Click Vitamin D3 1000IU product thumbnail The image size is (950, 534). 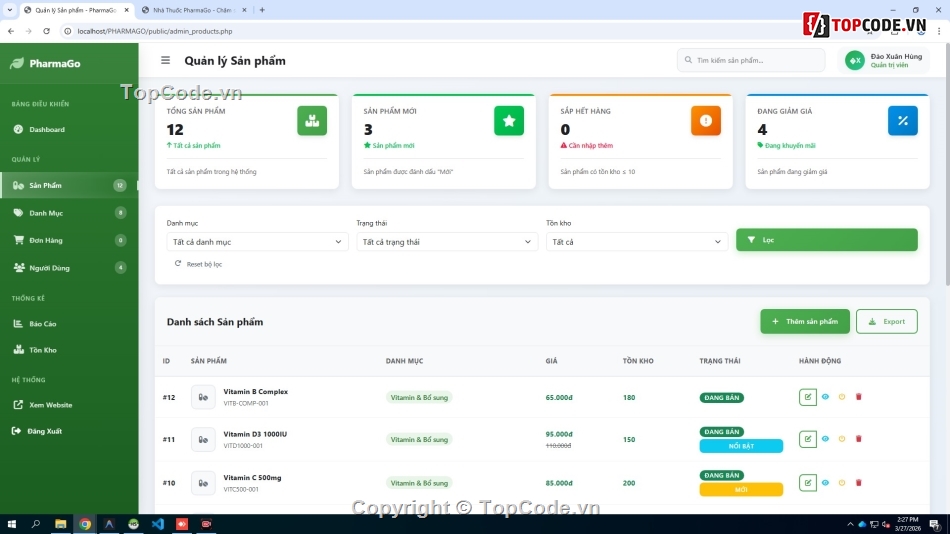point(203,439)
